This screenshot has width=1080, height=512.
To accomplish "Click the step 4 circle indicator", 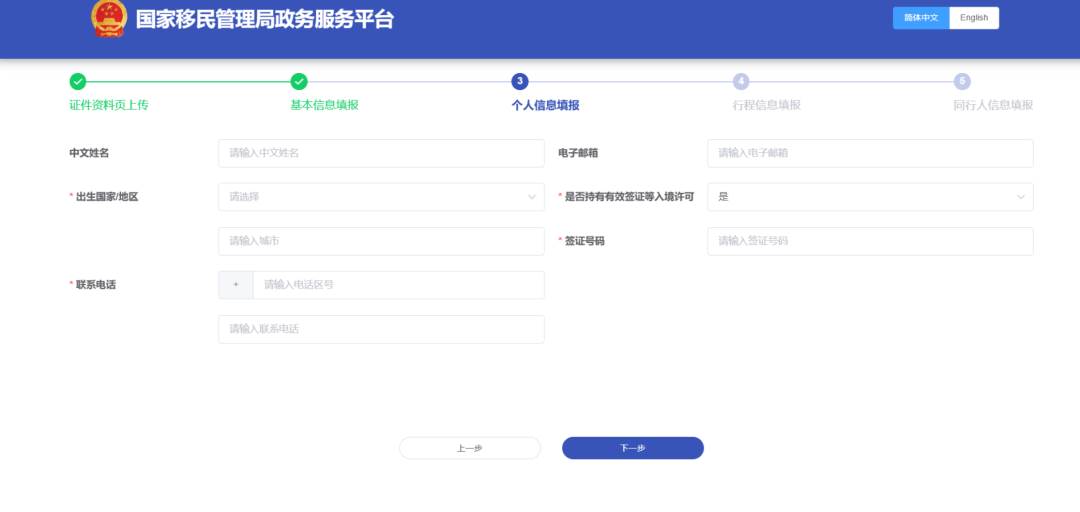I will pyautogui.click(x=741, y=82).
